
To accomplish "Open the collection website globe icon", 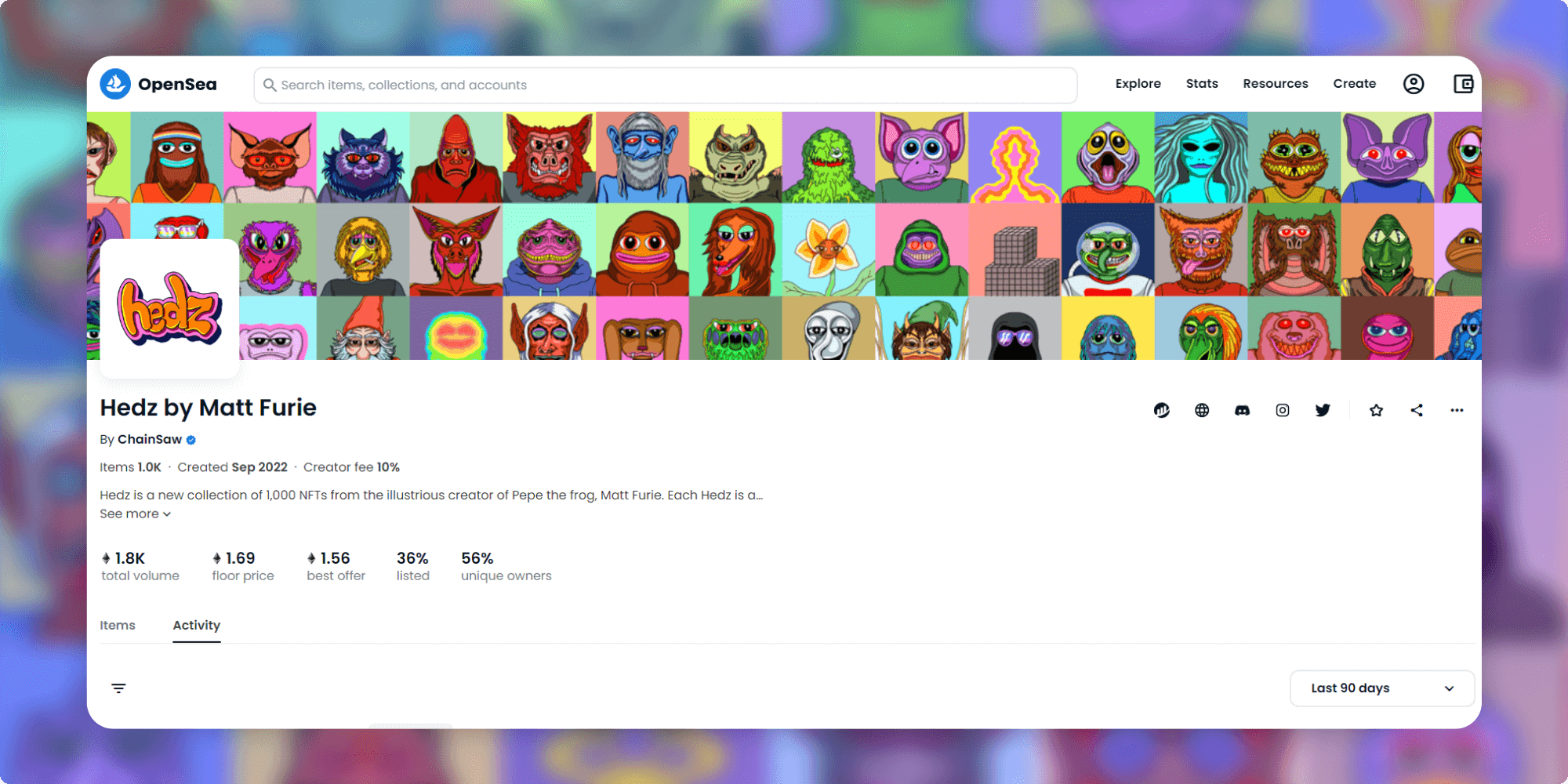I will [1202, 410].
